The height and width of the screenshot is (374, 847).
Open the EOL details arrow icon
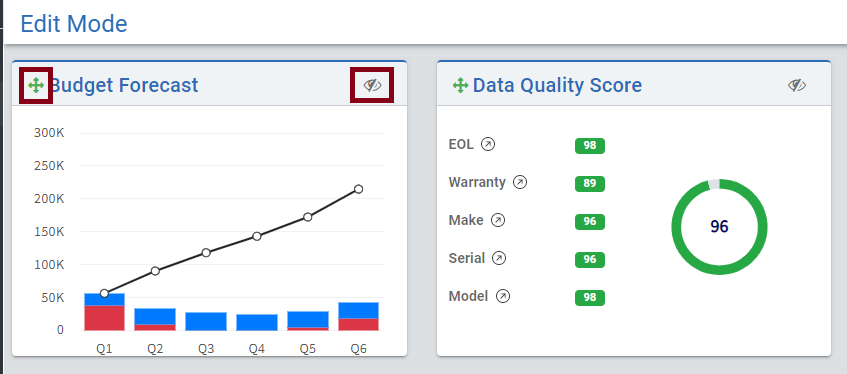pos(488,144)
